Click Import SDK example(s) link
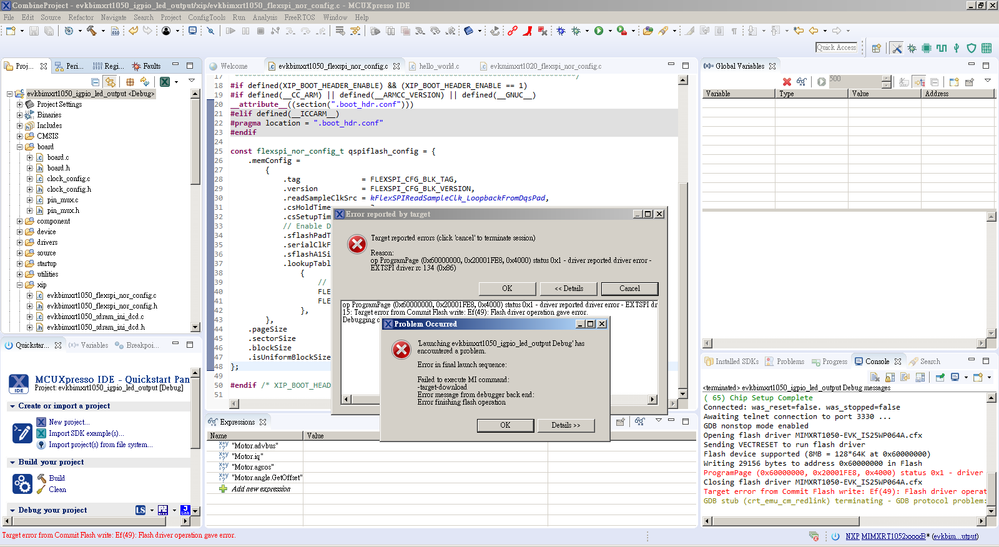999x547 pixels. click(x=86, y=433)
